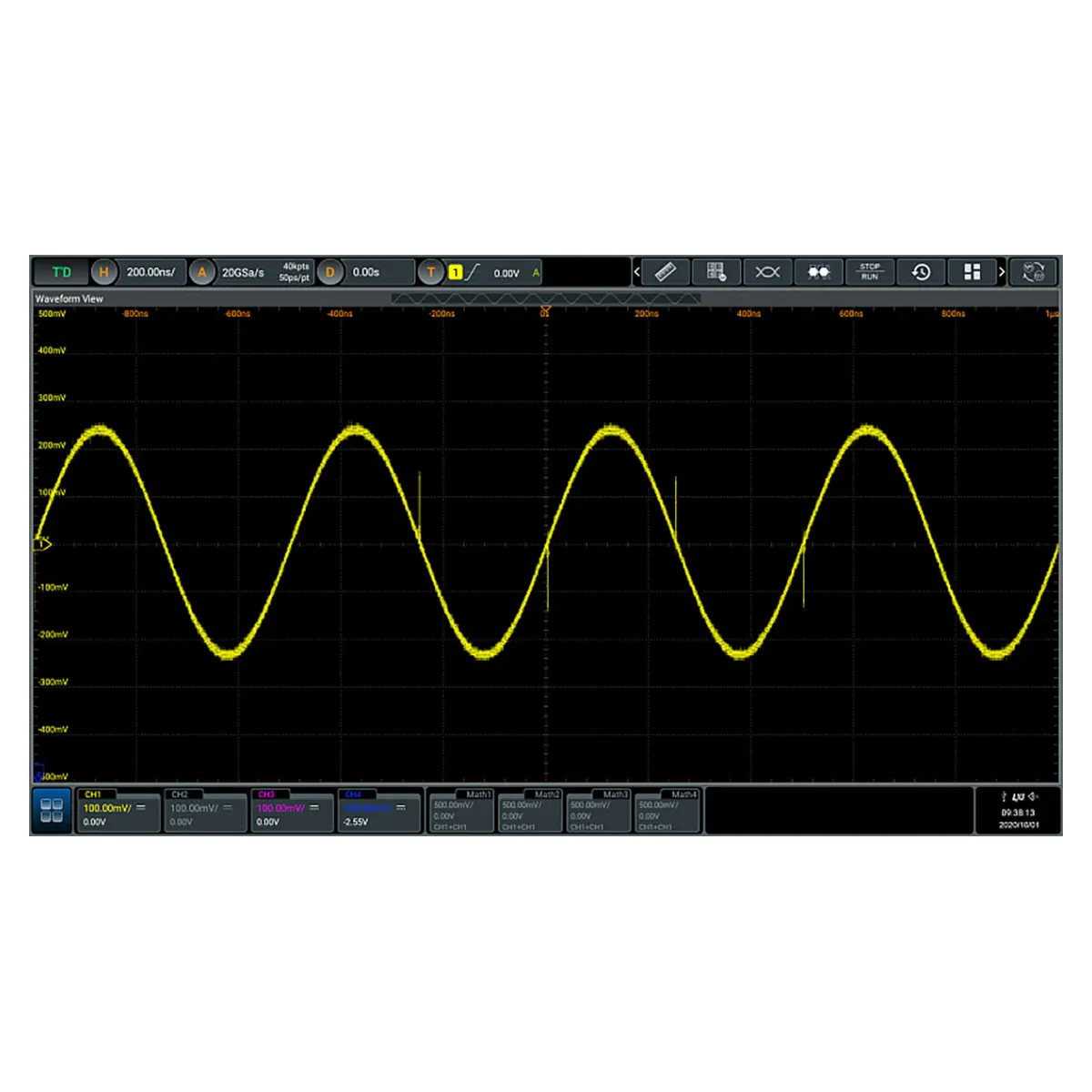
Task: Click the orange trigger position marker atop the grid
Action: point(545,311)
